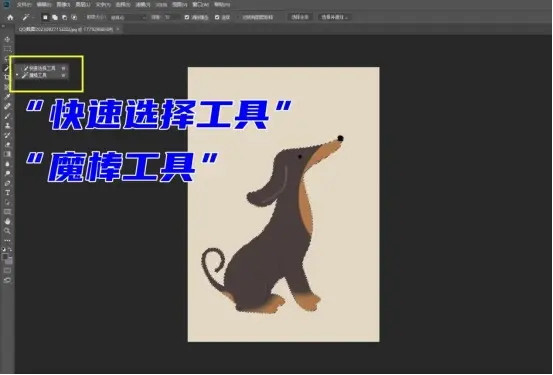This screenshot has width=553, height=375.
Task: Open the Magic Wand tool preset picker
Action: [x=27, y=17]
